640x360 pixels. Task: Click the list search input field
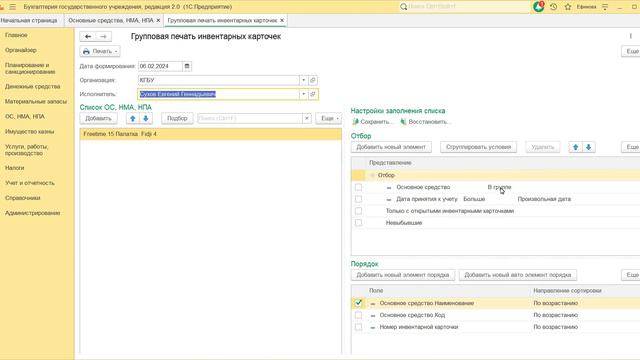click(x=250, y=118)
